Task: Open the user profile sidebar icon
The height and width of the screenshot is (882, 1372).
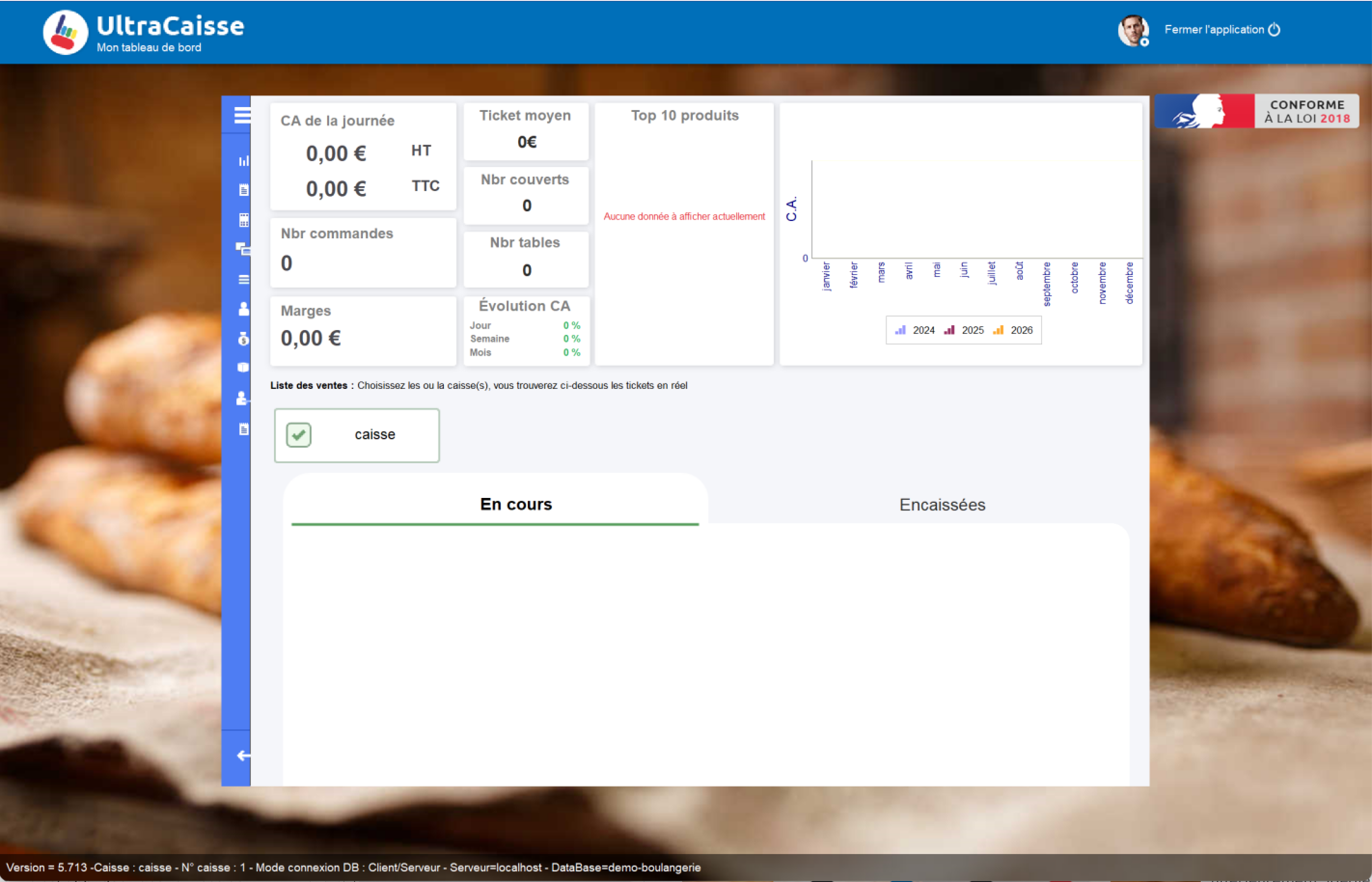Action: coord(244,309)
